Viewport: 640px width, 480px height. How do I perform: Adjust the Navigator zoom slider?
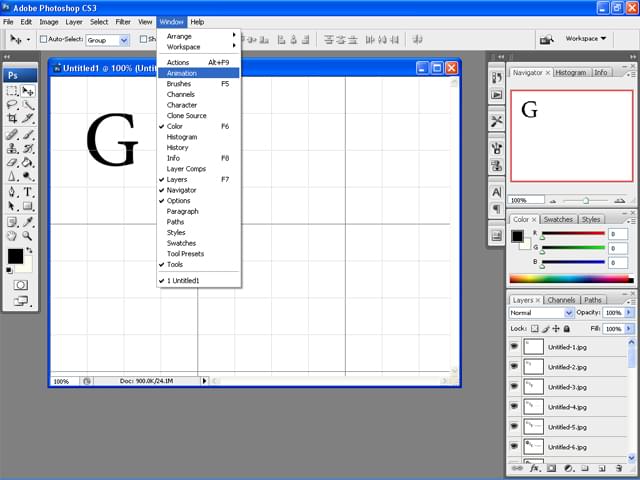(586, 200)
